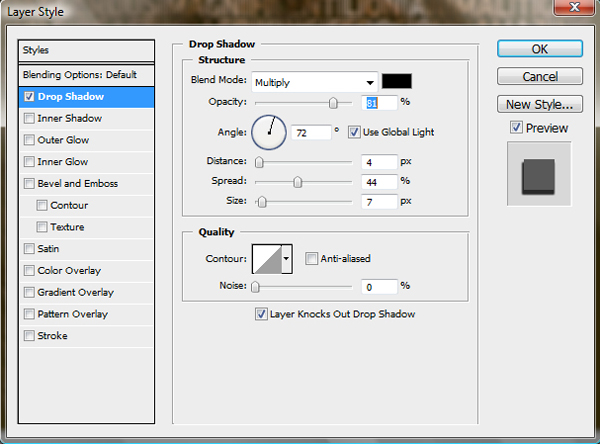Click the OK button
The height and width of the screenshot is (444, 600).
(540, 49)
